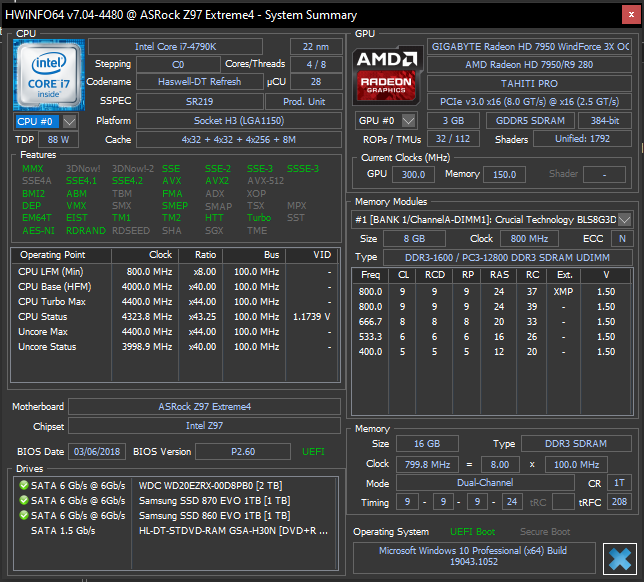Click green status icon for Samsung SSD 860 EVO
The height and width of the screenshot is (582, 644).
click(x=24, y=515)
